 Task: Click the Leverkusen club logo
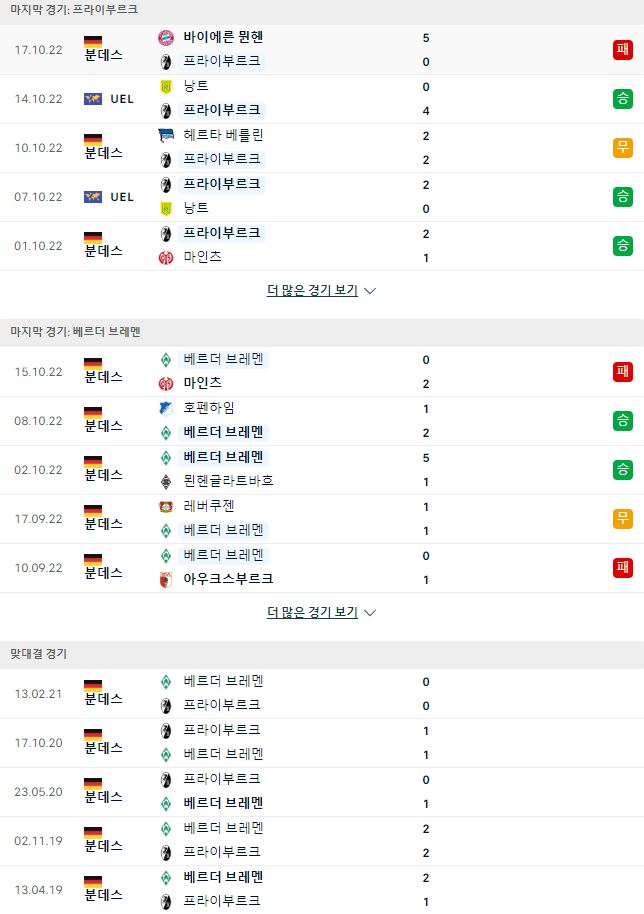pyautogui.click(x=166, y=507)
